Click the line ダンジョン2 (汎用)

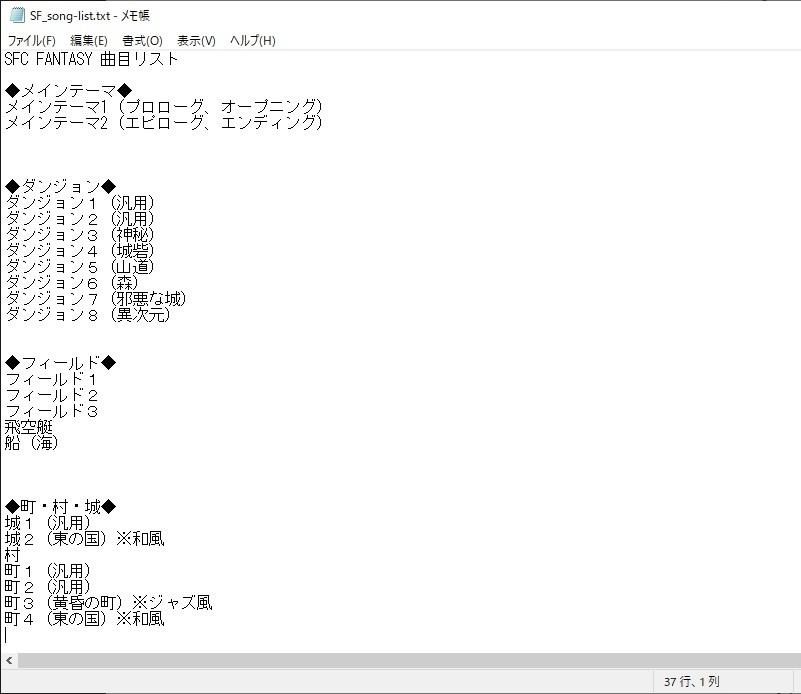pyautogui.click(x=79, y=219)
